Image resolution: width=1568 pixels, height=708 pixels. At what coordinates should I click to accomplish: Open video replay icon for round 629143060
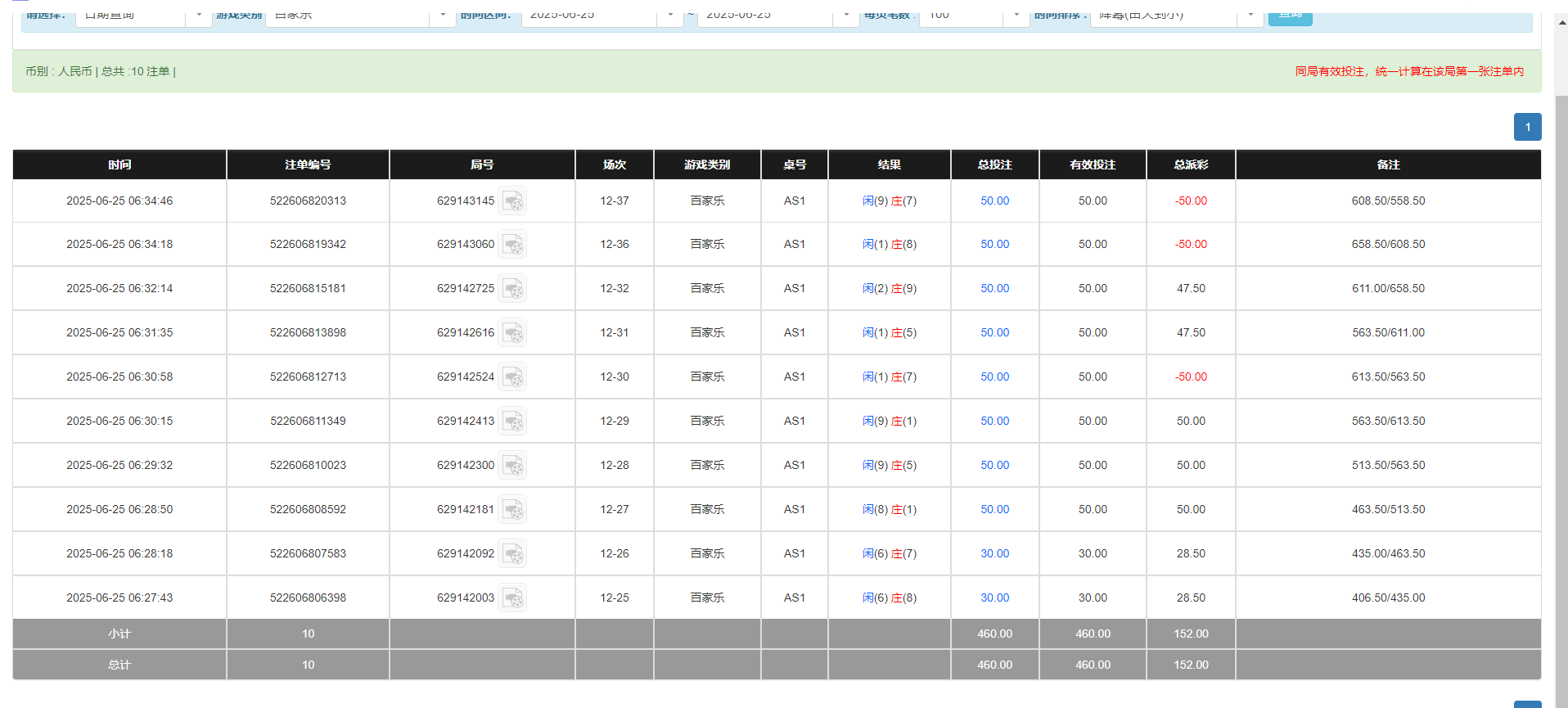pyautogui.click(x=512, y=245)
